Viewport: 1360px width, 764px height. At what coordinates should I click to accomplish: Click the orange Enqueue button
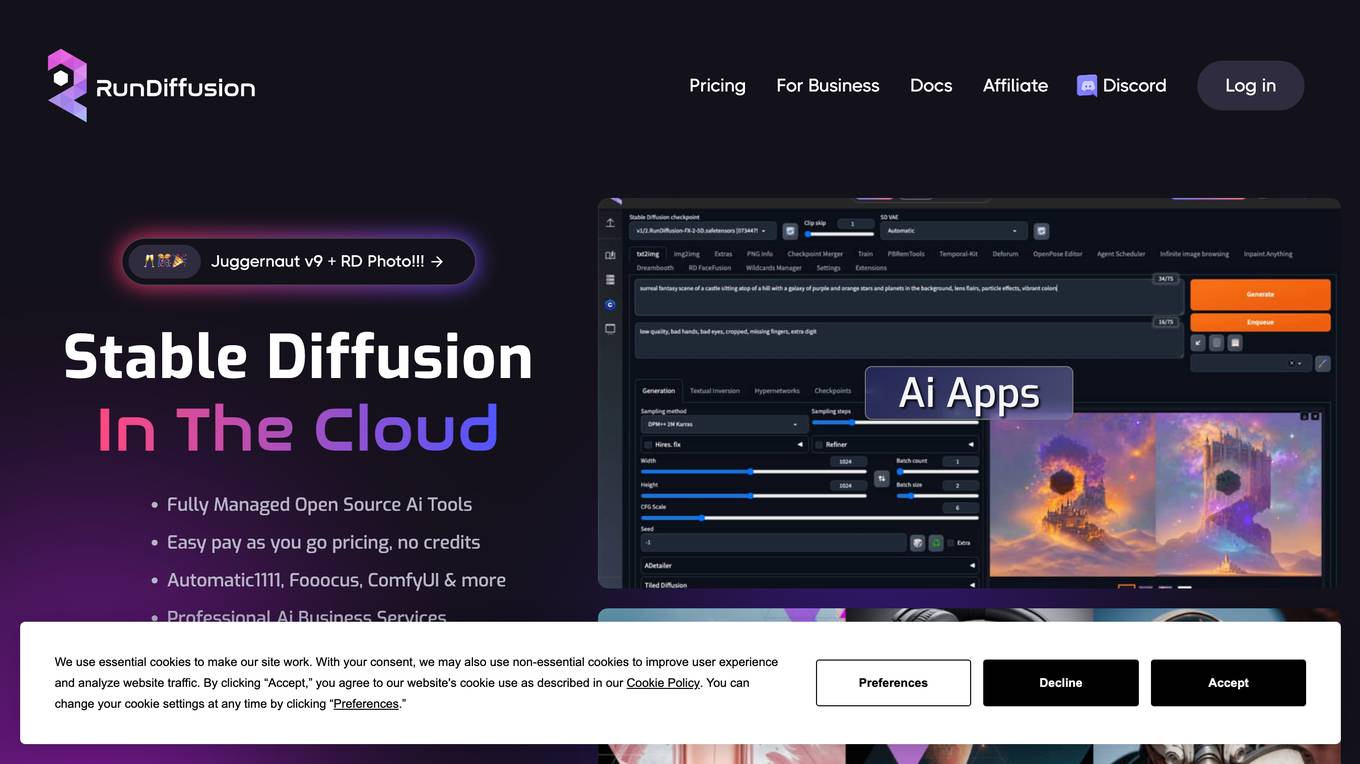click(1260, 323)
